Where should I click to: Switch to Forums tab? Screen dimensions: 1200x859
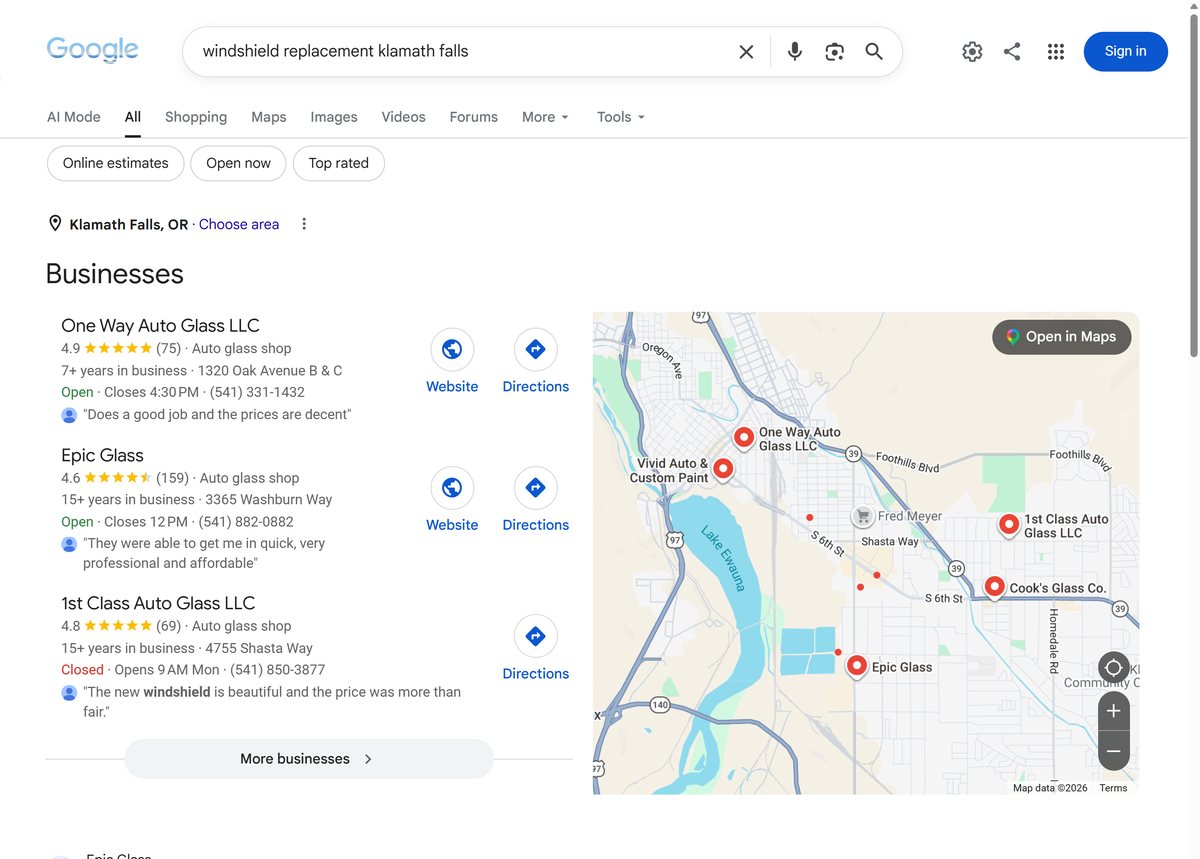pos(474,117)
